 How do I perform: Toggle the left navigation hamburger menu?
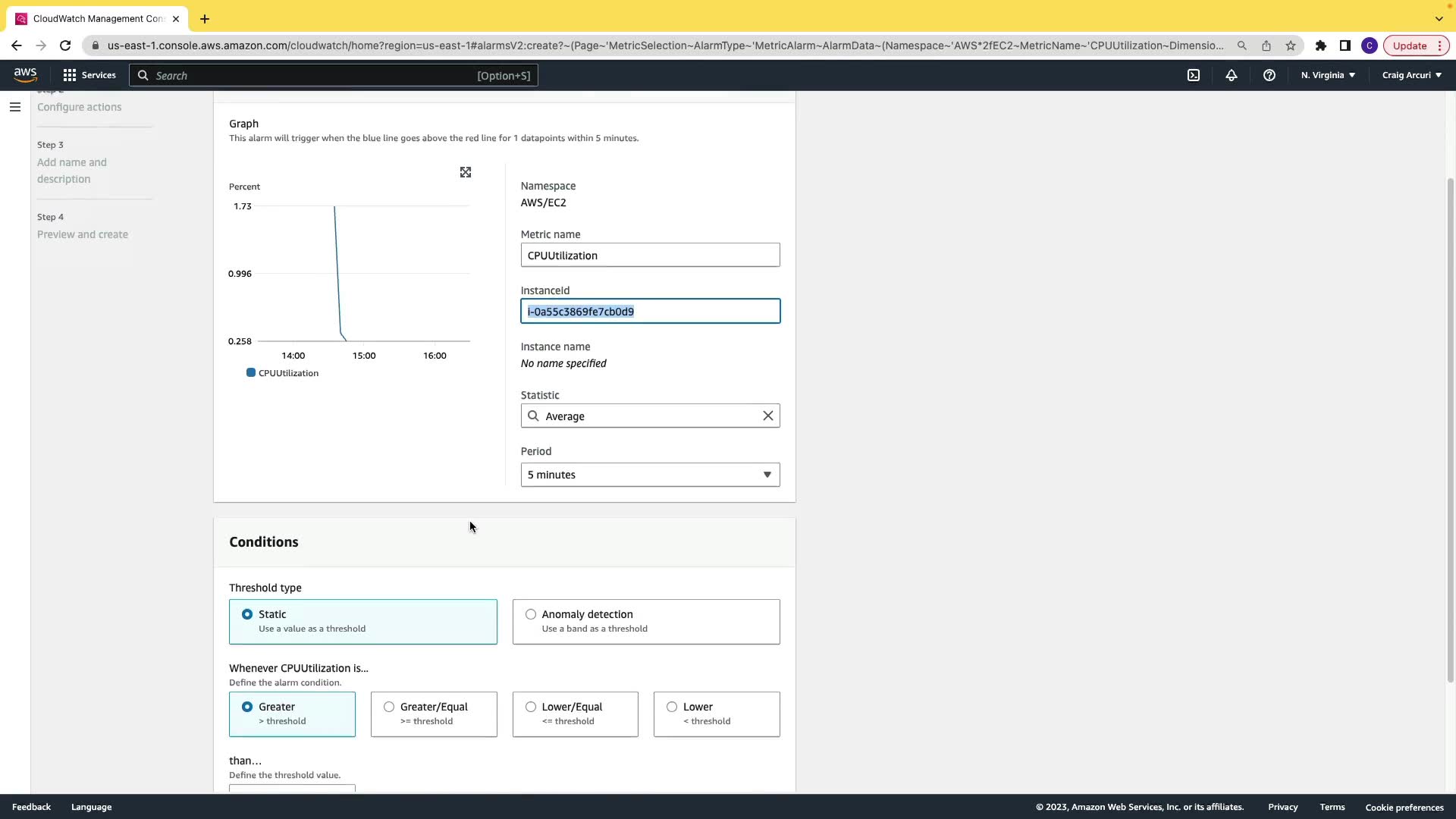click(x=14, y=107)
